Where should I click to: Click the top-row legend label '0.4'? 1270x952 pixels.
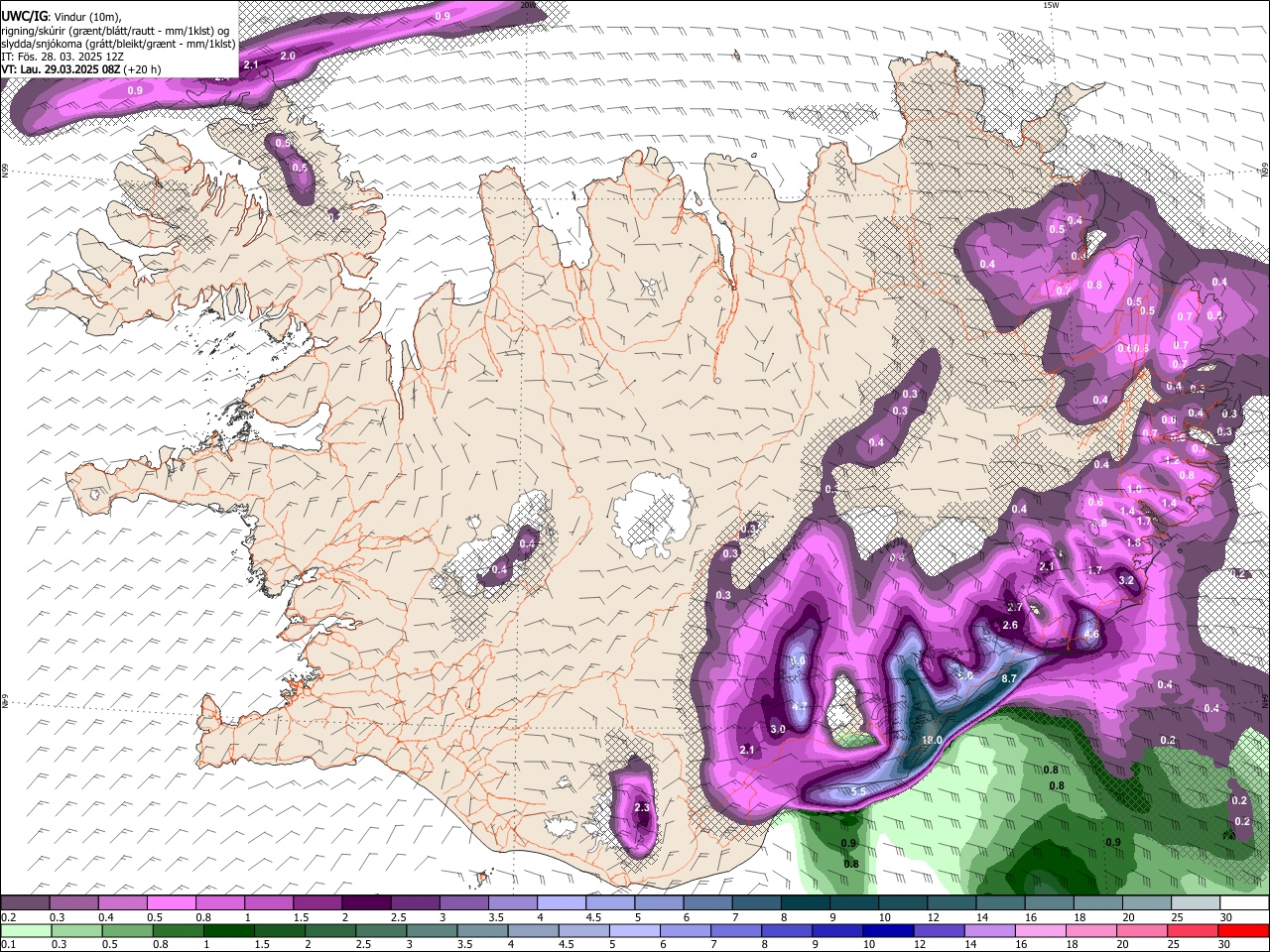click(x=105, y=917)
